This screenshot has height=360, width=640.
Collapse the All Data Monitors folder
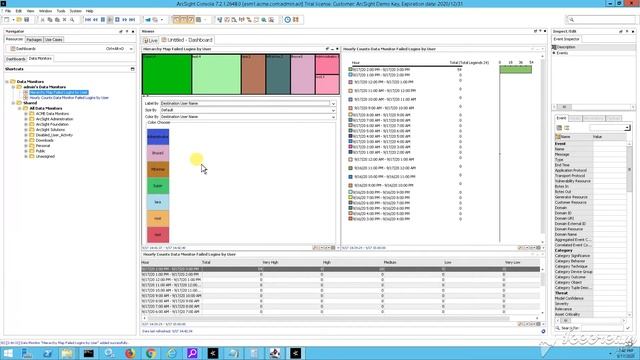tap(20, 109)
